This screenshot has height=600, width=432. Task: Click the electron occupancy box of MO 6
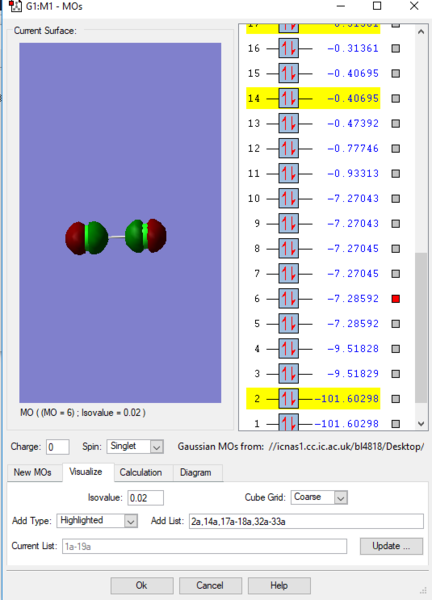pos(289,299)
